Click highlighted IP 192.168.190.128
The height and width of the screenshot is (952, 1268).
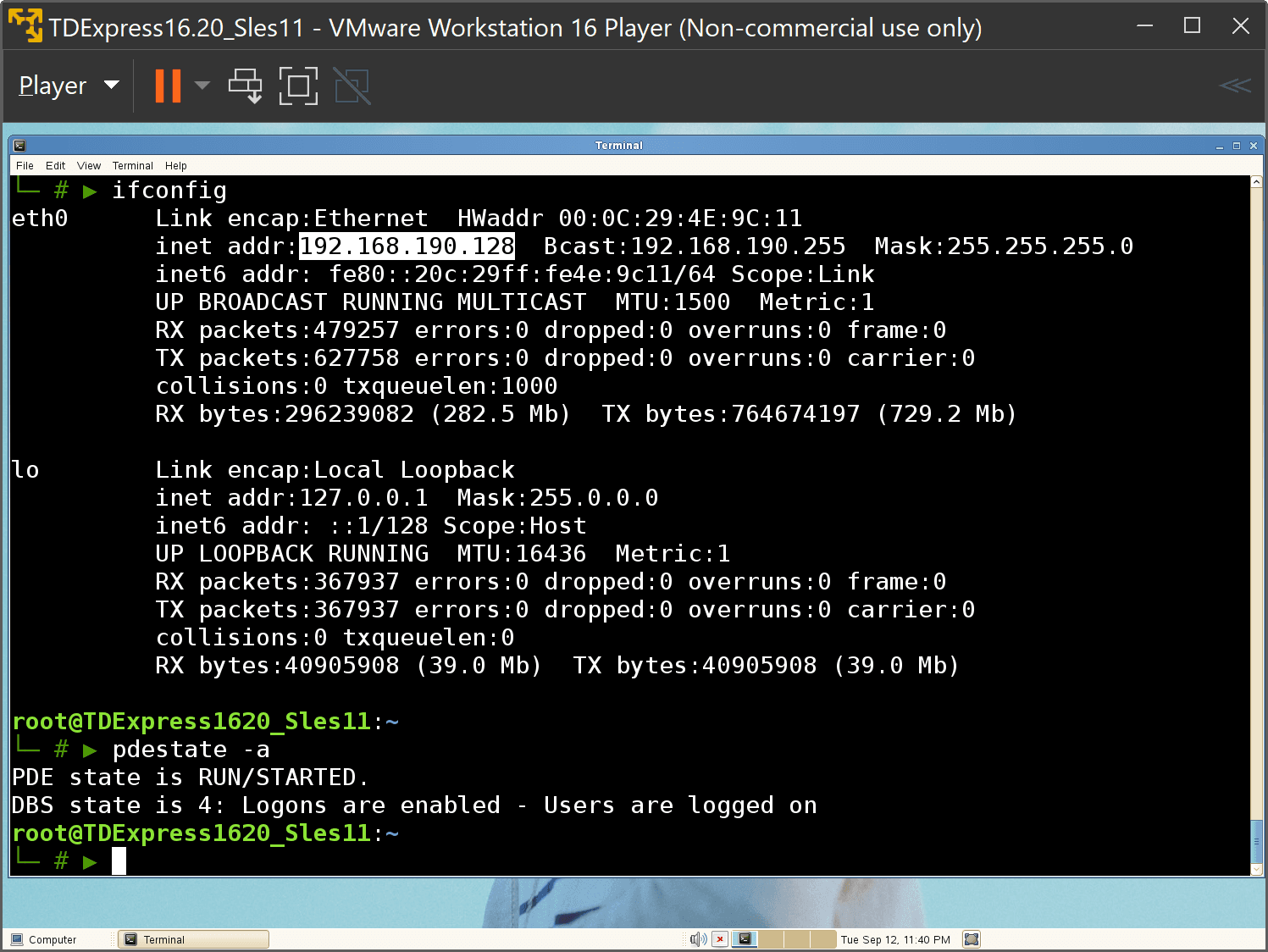[407, 246]
